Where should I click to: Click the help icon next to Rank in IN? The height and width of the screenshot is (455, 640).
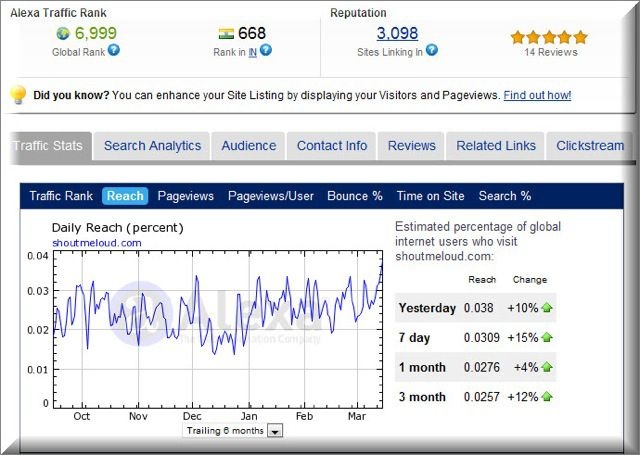265,50
